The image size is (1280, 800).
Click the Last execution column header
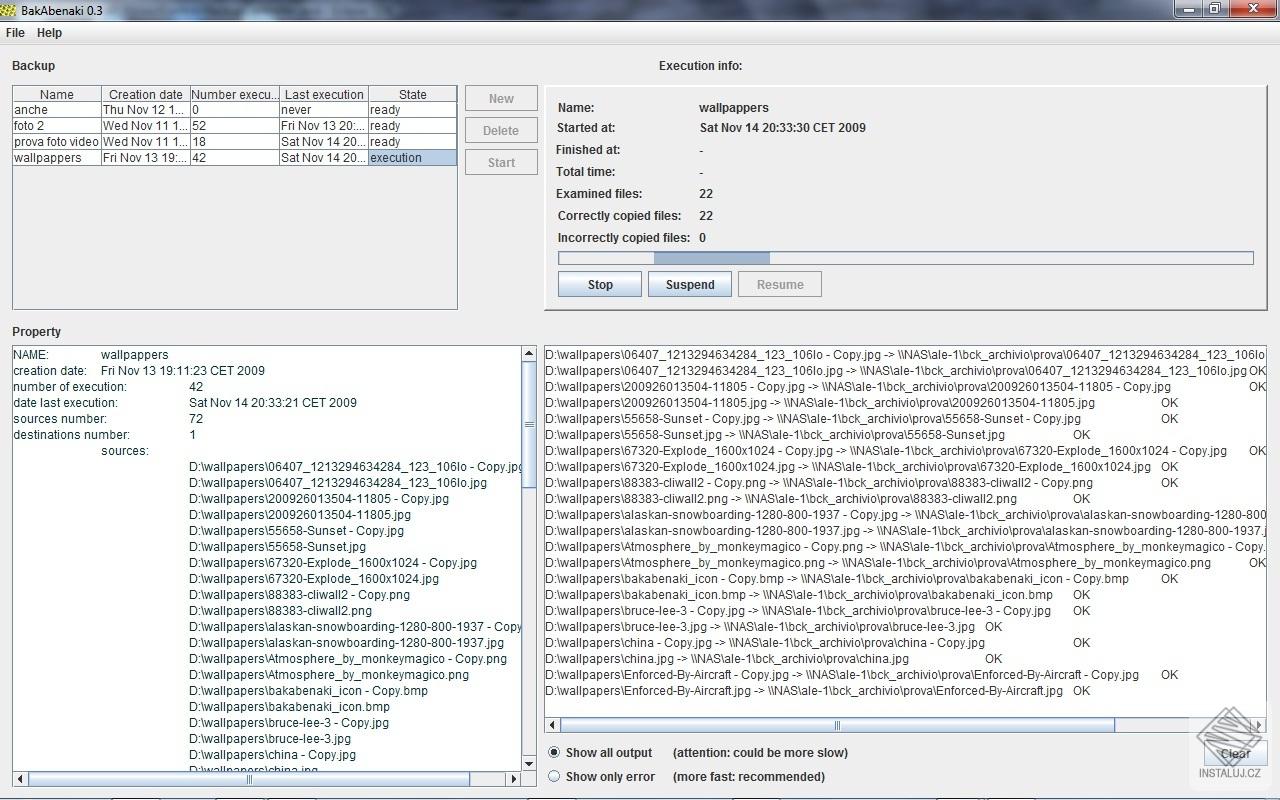coord(324,94)
